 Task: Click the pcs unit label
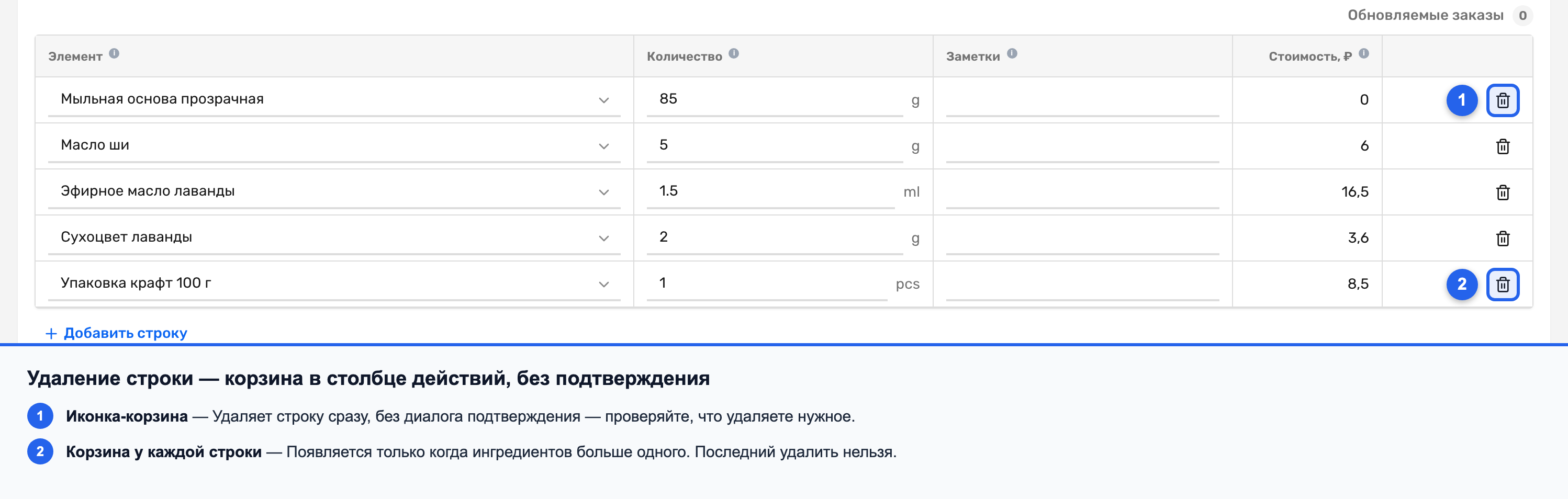908,284
